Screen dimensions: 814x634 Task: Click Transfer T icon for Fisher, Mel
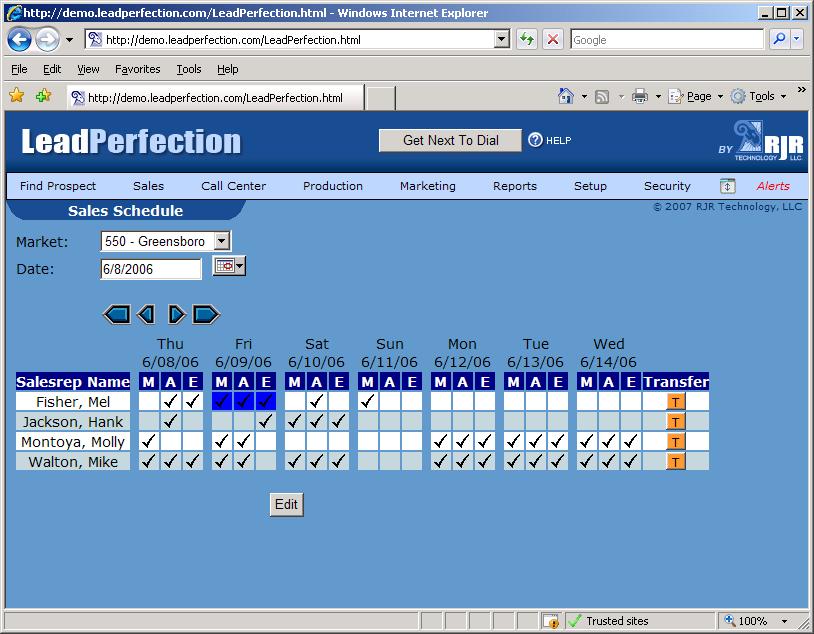pos(675,401)
